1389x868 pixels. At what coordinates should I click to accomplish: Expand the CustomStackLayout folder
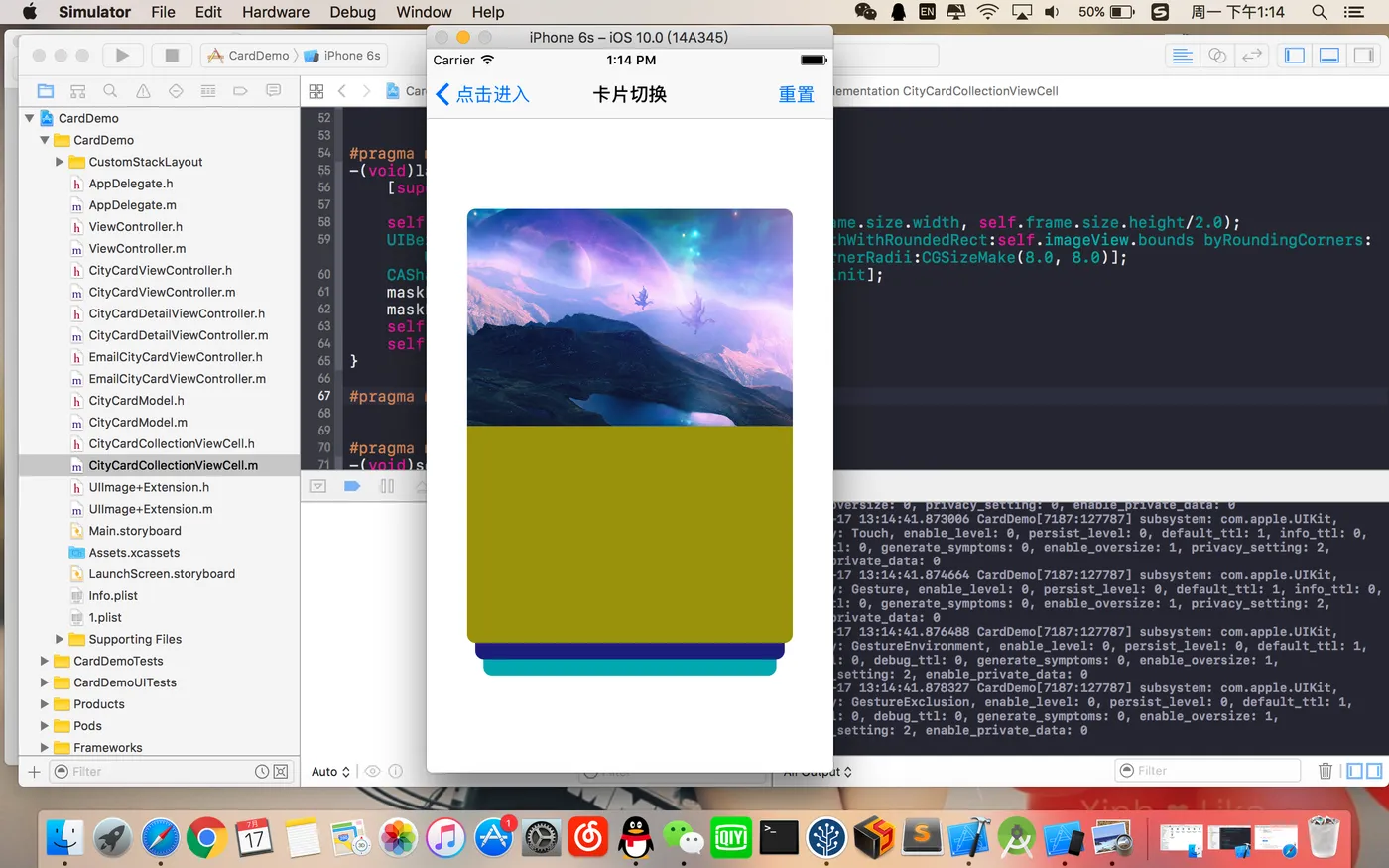tap(60, 162)
